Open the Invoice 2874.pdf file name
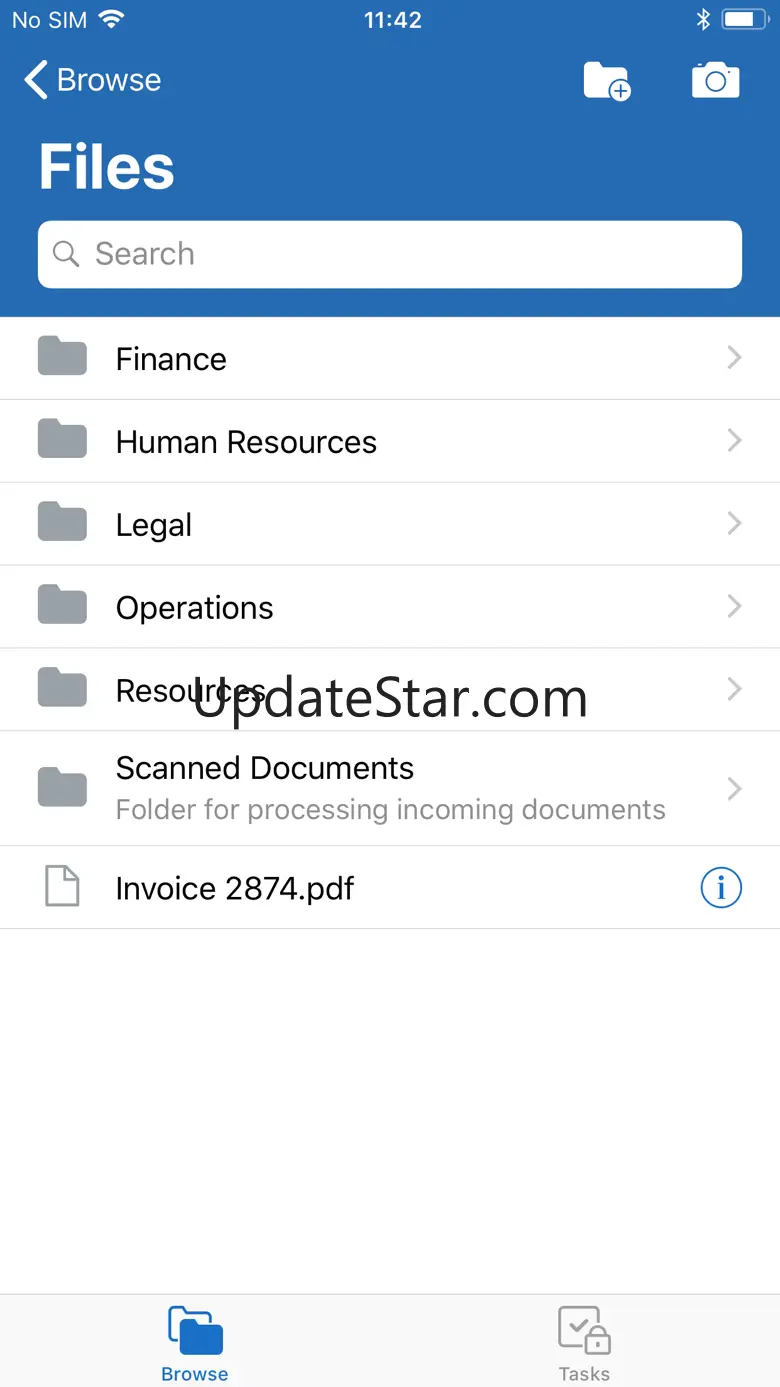Screen dimensions: 780x1387 [235, 889]
